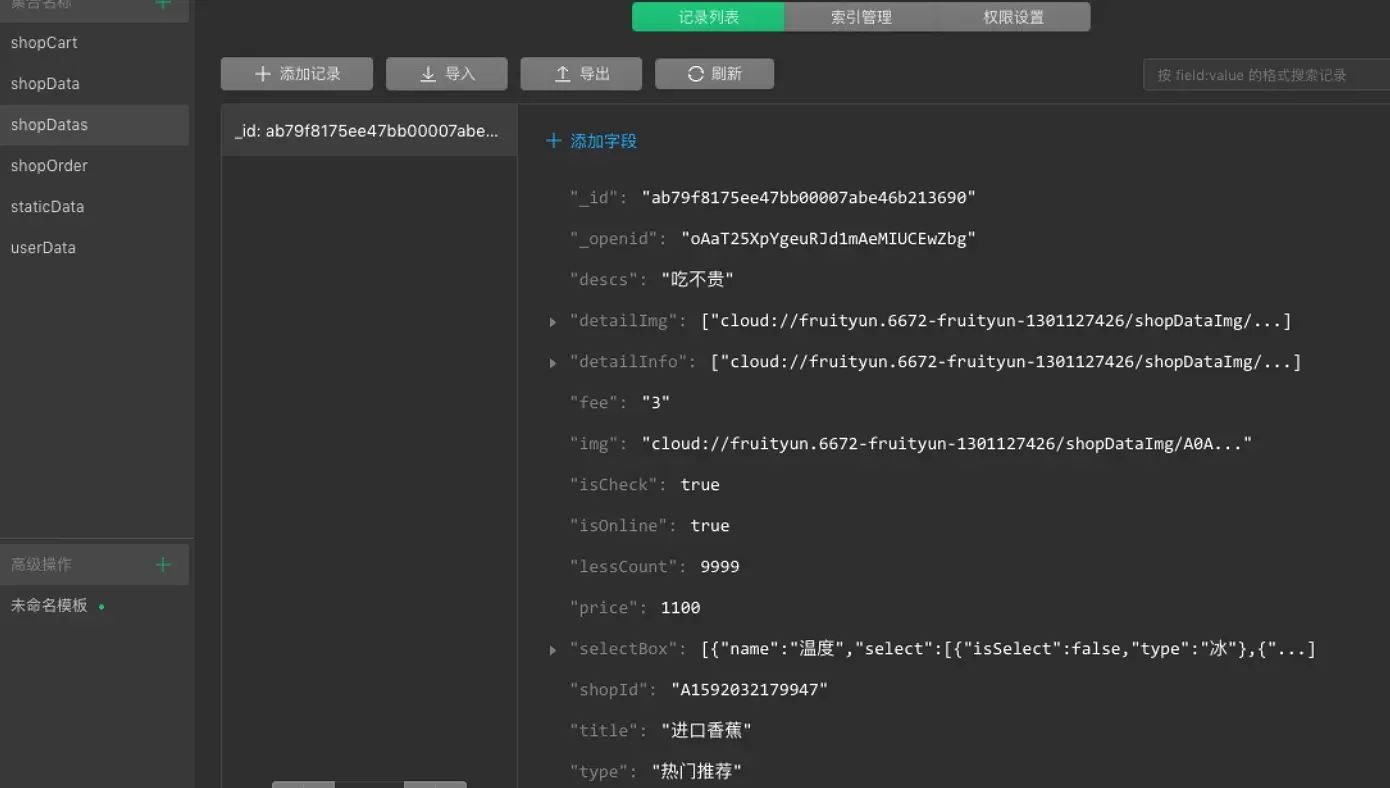1390x788 pixels.
Task: Click the "detailInfo" cloud path array value
Action: 1006,362
